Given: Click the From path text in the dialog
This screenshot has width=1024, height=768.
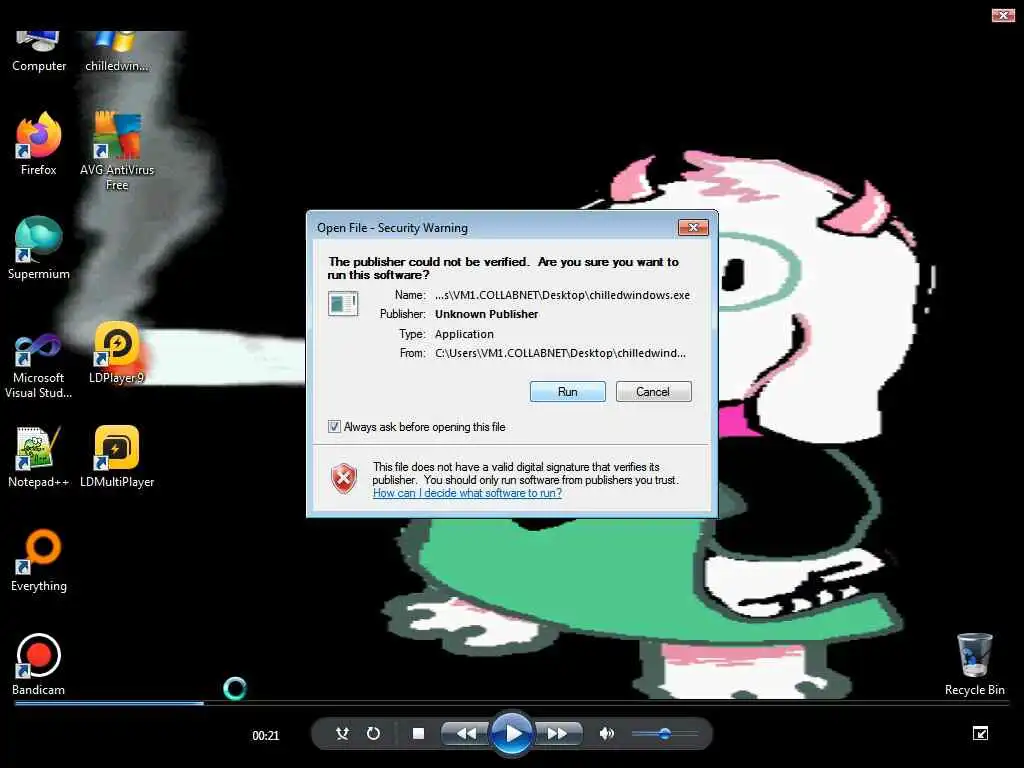Looking at the screenshot, I should coord(560,353).
